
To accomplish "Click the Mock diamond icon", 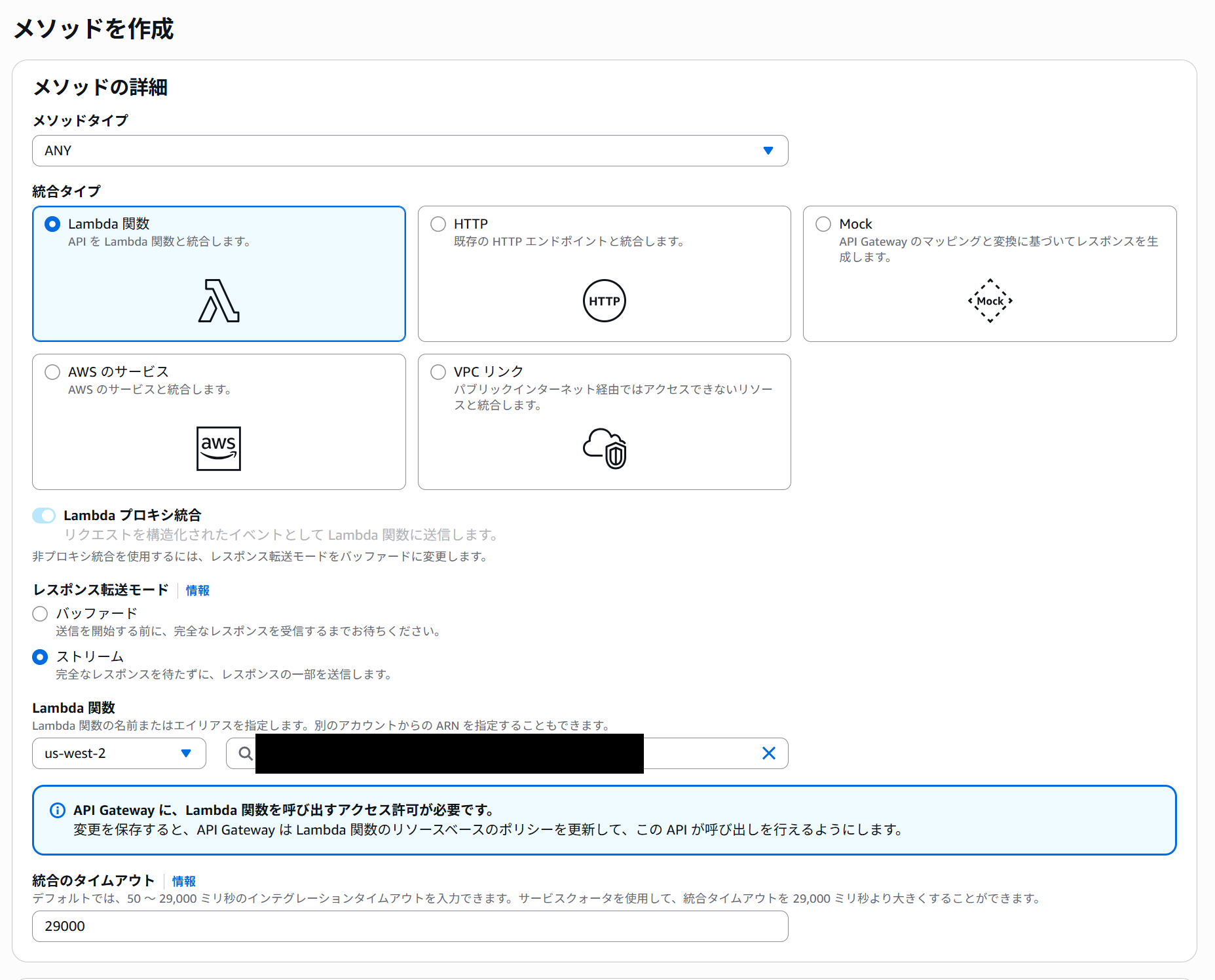I will point(990,301).
